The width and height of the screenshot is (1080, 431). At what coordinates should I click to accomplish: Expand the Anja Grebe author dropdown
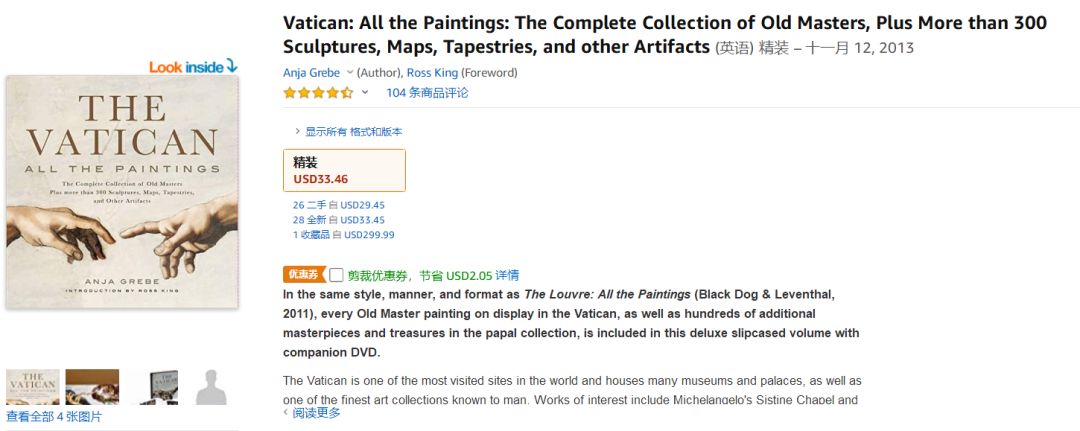350,73
